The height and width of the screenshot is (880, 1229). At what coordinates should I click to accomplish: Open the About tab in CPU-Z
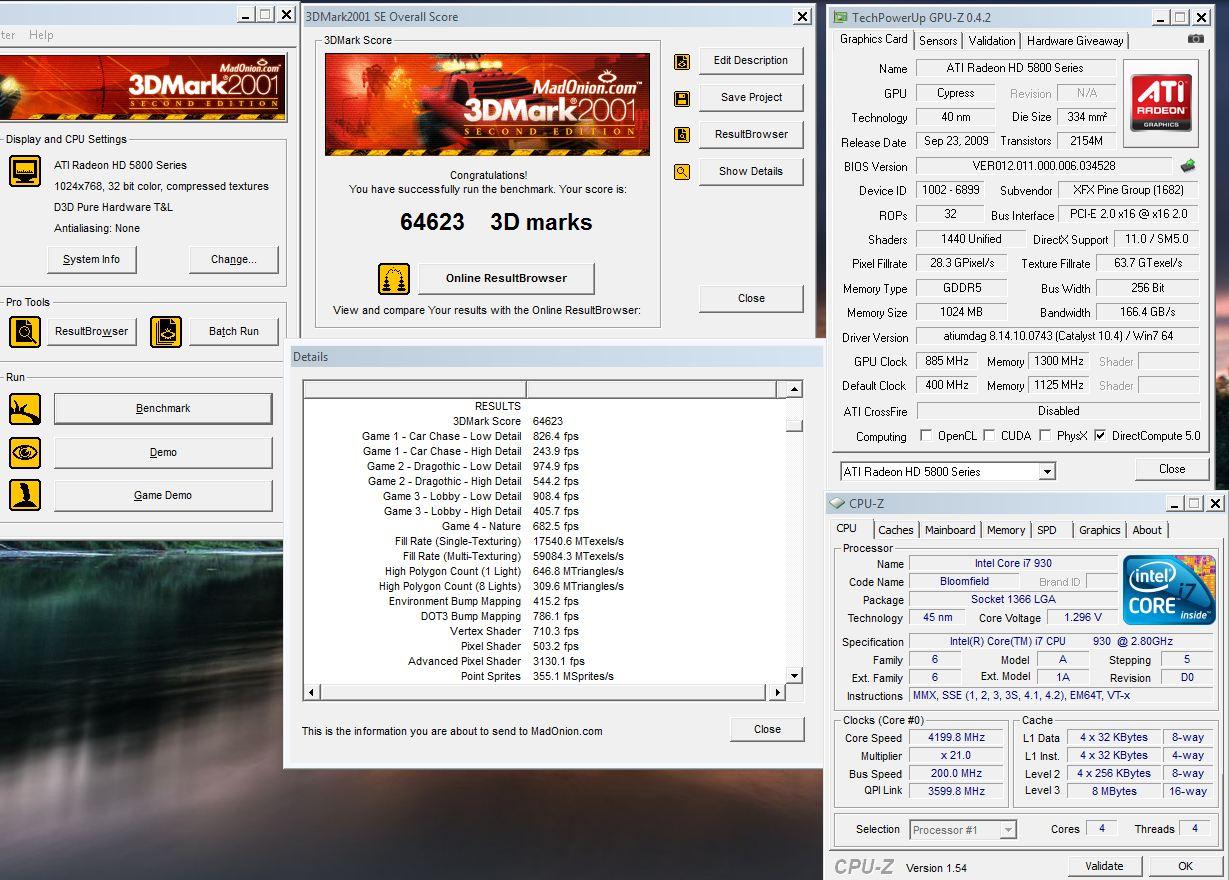(x=1147, y=530)
